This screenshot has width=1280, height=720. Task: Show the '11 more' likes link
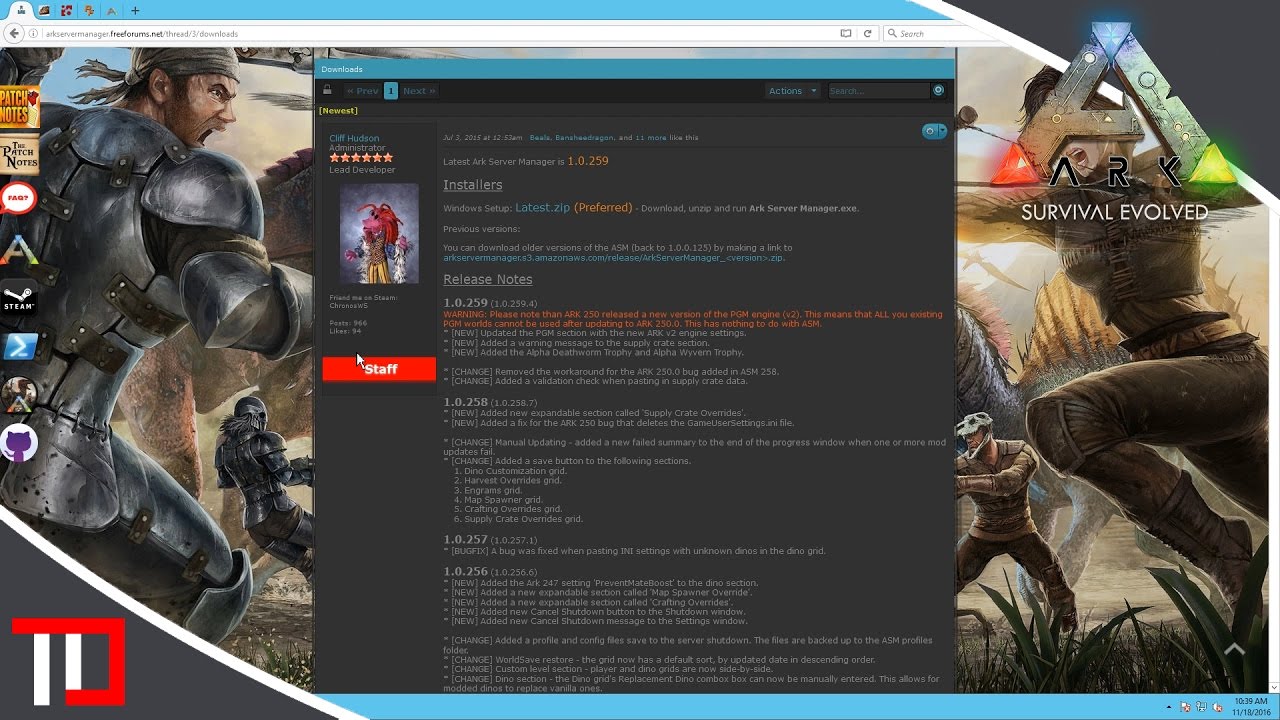coord(651,138)
